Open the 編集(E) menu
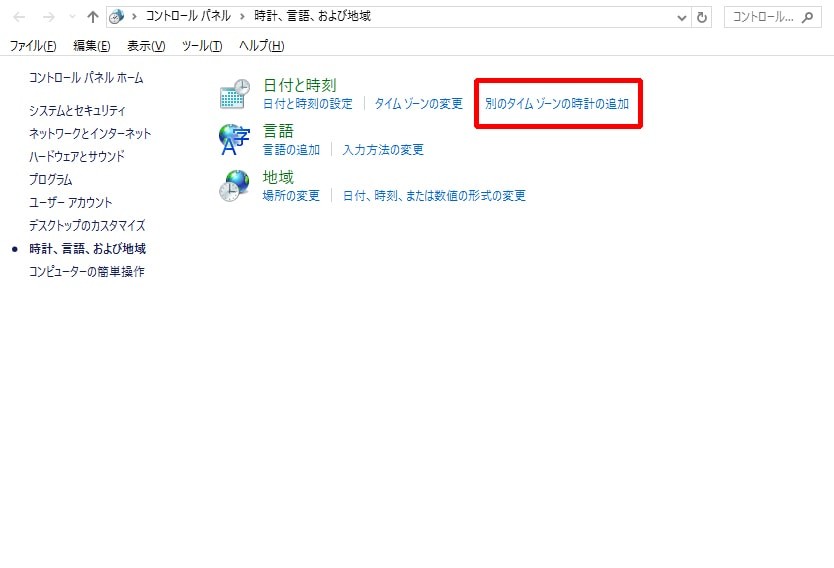This screenshot has height=568, width=834. (x=91, y=46)
